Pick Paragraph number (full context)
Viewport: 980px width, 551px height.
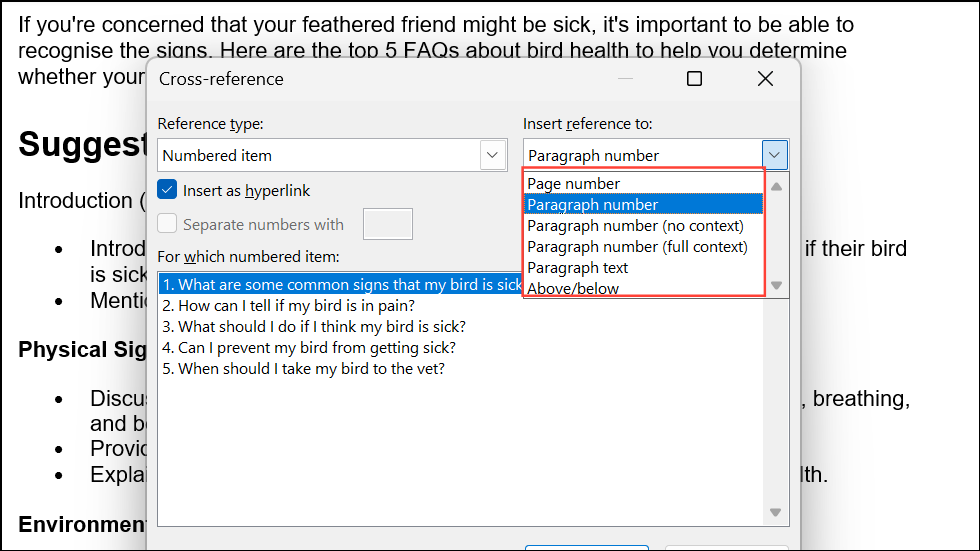pos(637,247)
